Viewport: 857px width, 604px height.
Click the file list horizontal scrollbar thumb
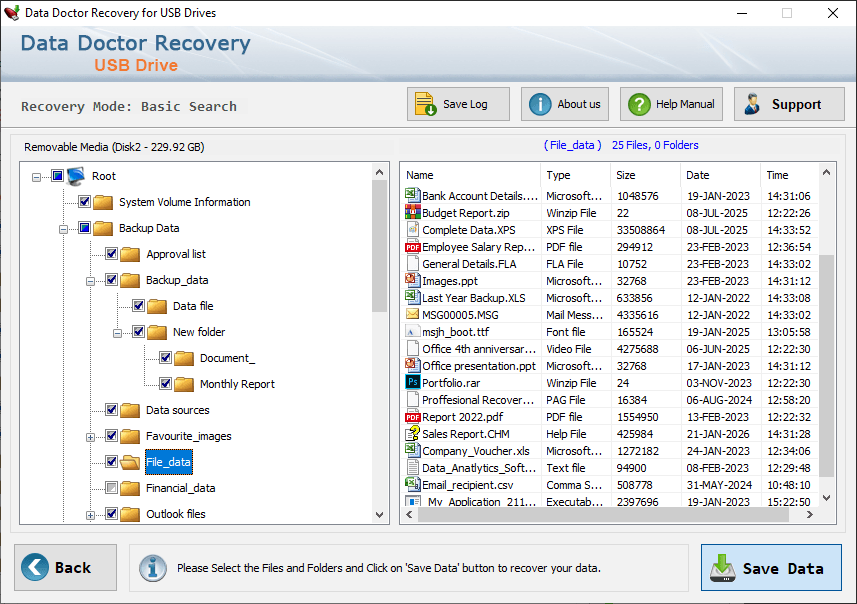click(x=603, y=515)
